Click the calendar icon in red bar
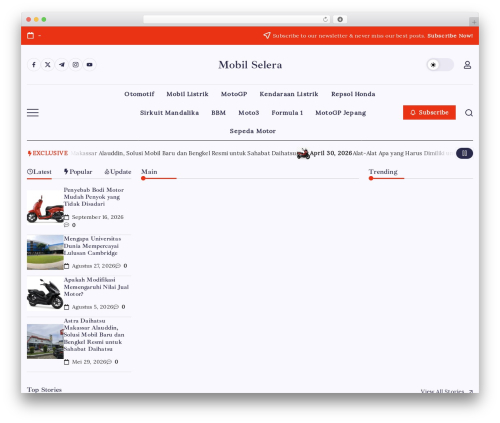 30,35
